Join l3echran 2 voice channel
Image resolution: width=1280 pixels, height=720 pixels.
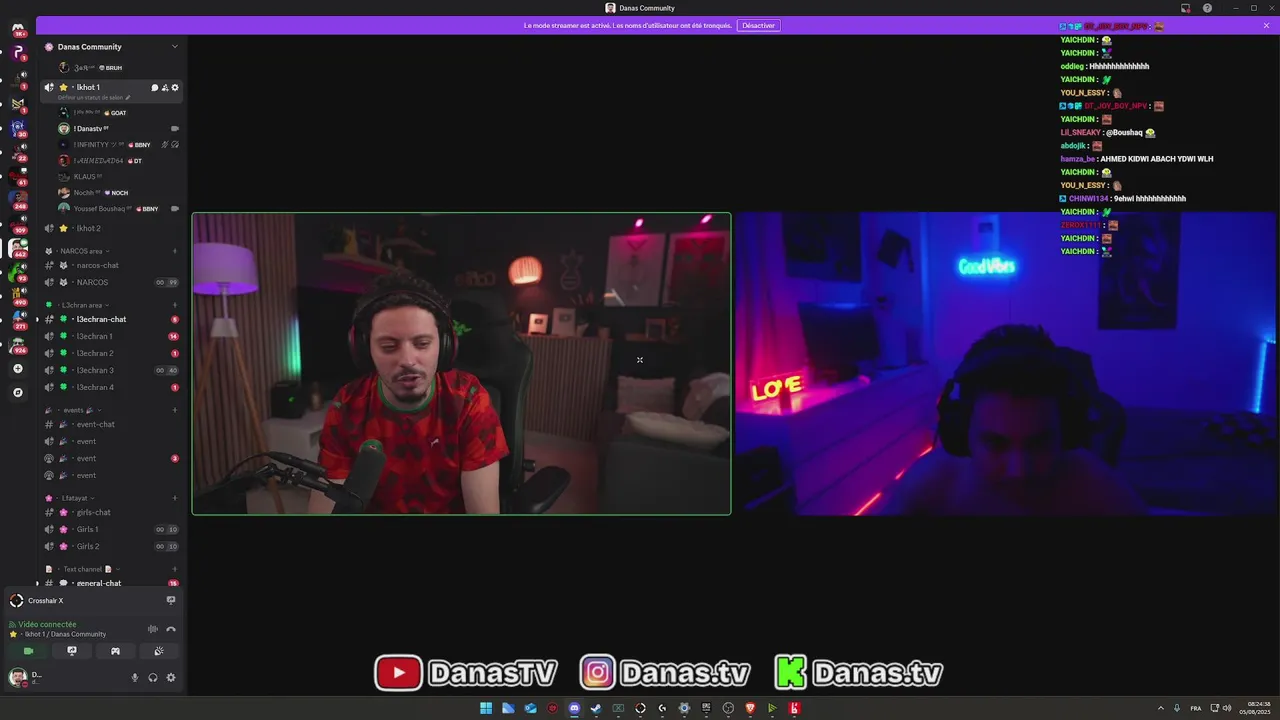[x=111, y=353]
